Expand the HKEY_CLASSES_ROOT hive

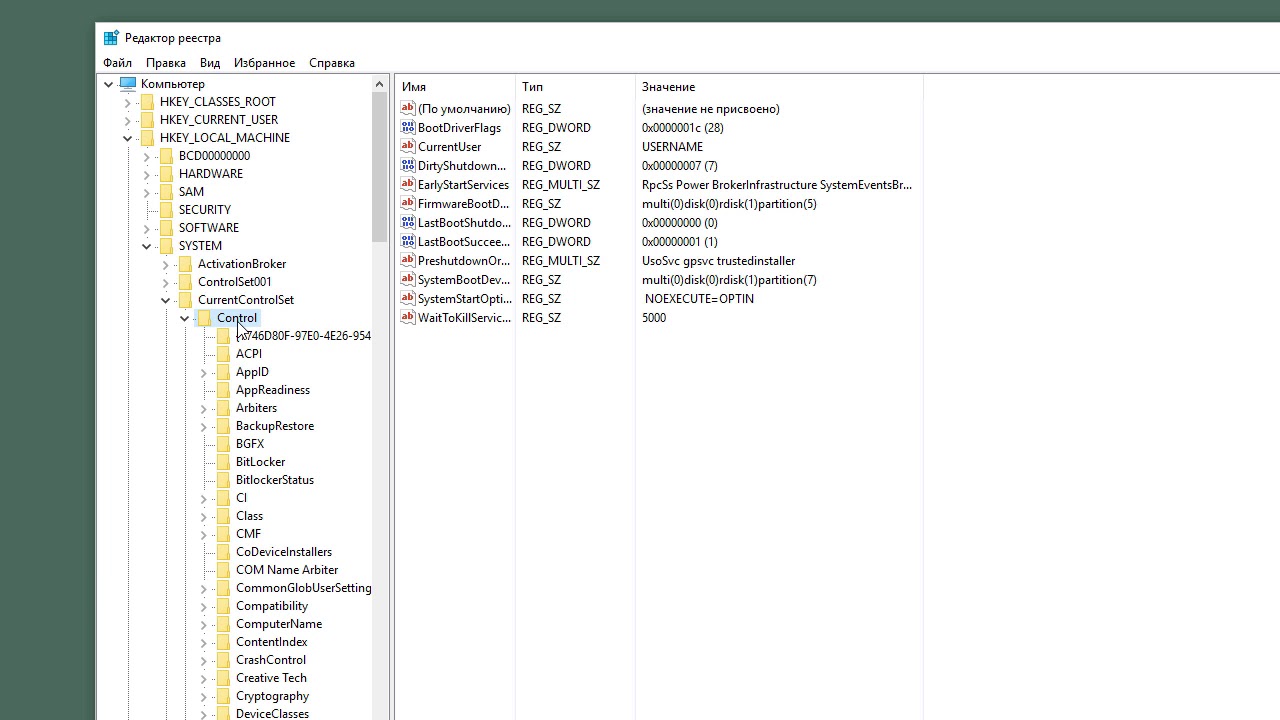[x=127, y=102]
